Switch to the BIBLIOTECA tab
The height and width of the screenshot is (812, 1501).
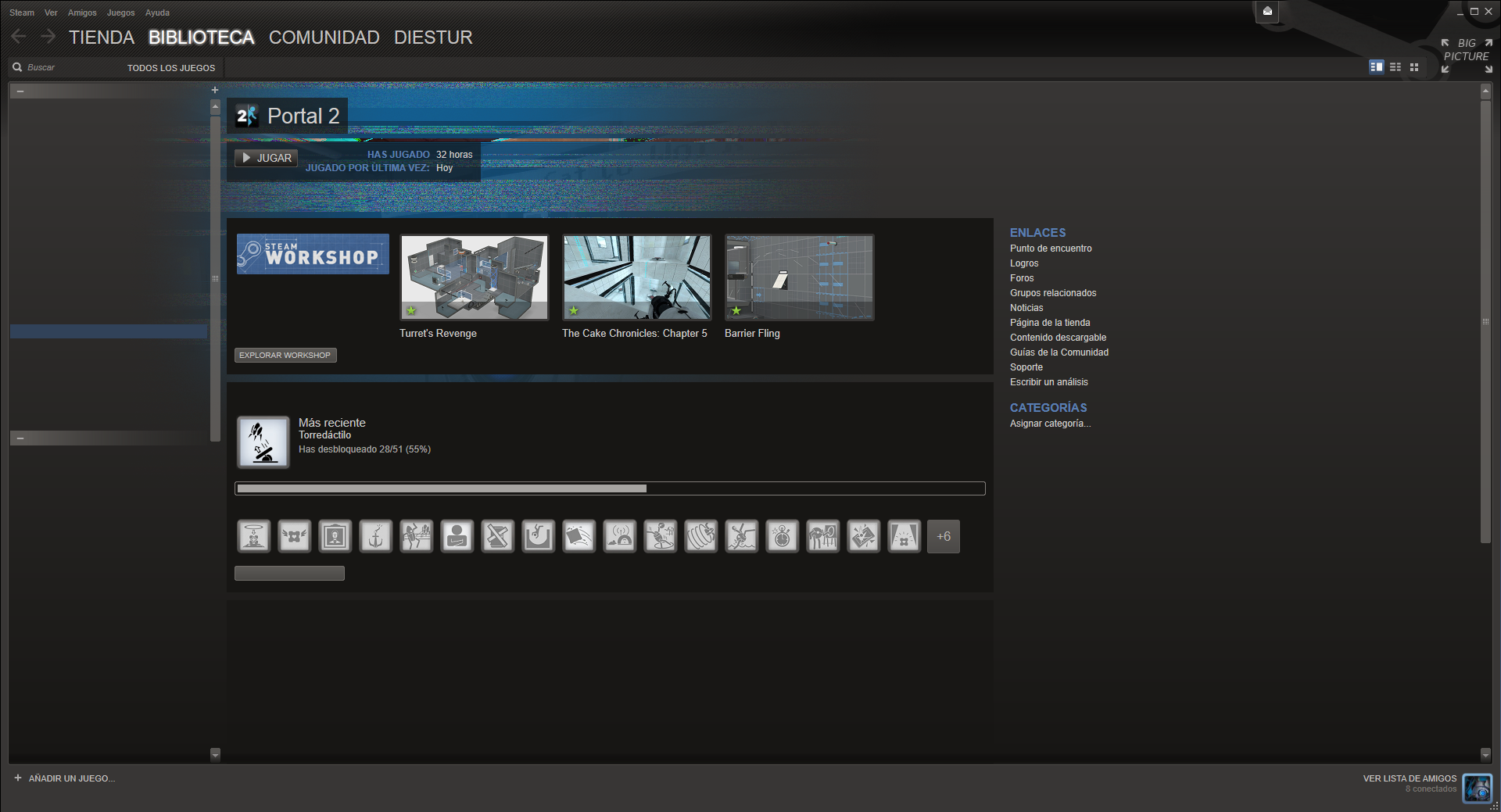pyautogui.click(x=202, y=38)
